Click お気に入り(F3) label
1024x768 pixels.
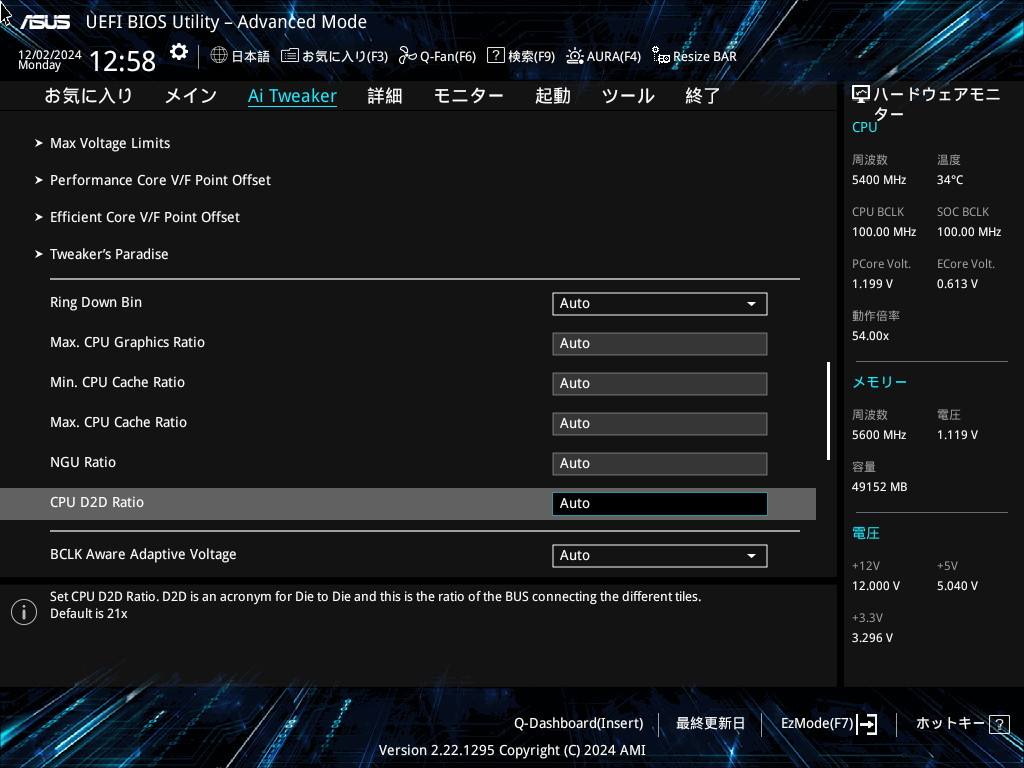345,57
